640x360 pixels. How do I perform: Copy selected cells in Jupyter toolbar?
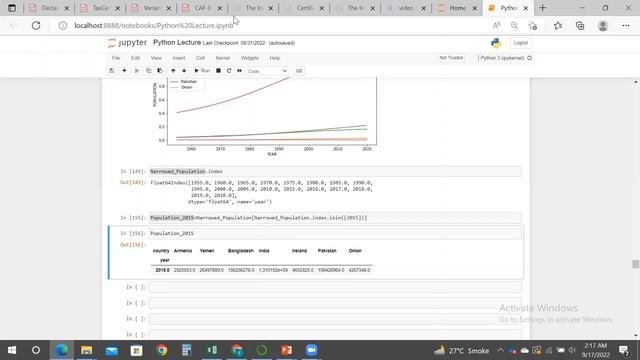(x=149, y=71)
